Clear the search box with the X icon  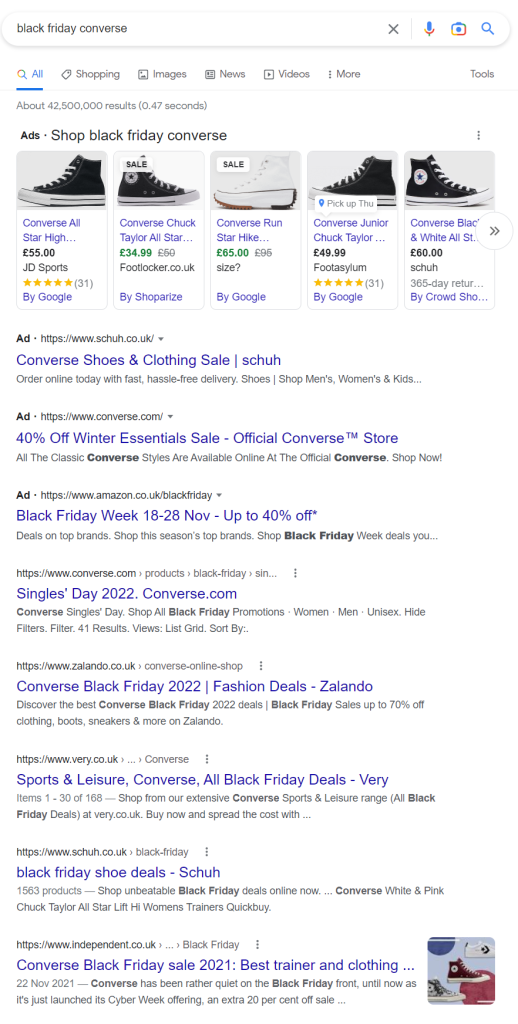coord(393,29)
